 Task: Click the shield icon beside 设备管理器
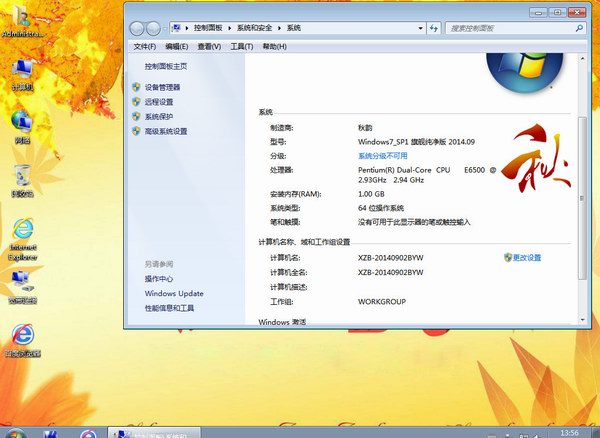tap(136, 87)
